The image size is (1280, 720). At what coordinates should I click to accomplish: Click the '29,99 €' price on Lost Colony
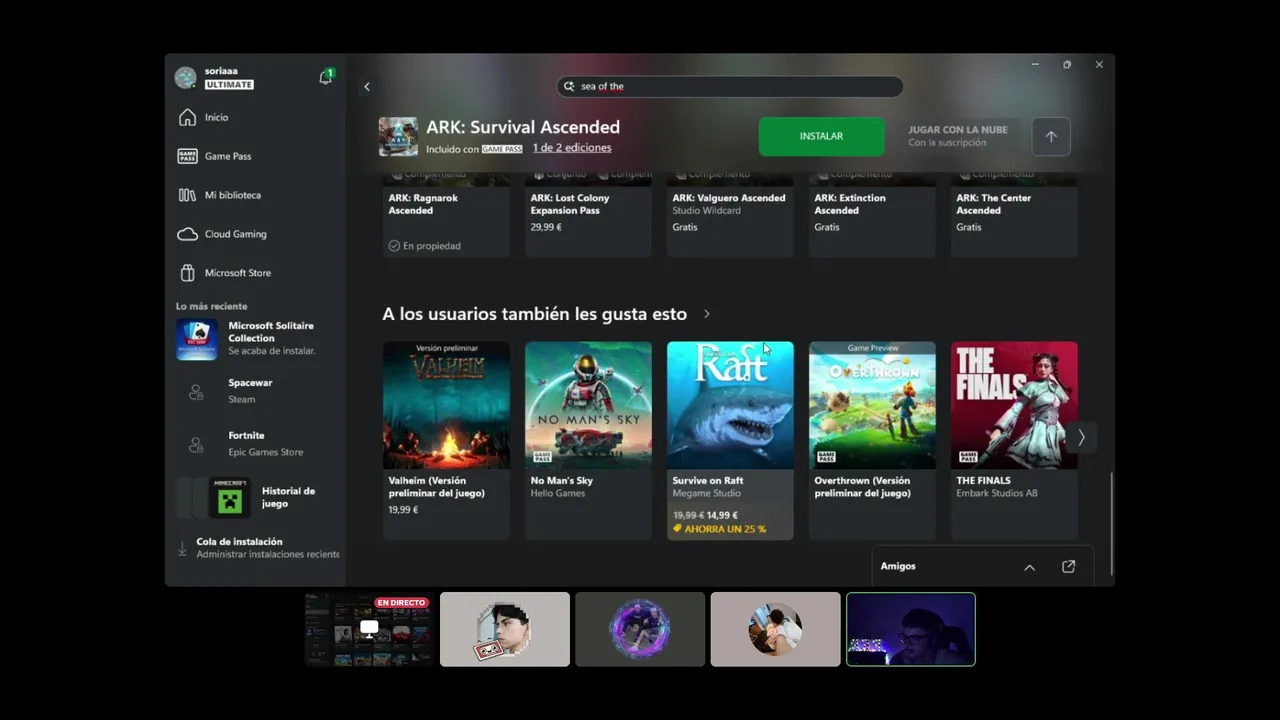click(x=546, y=227)
